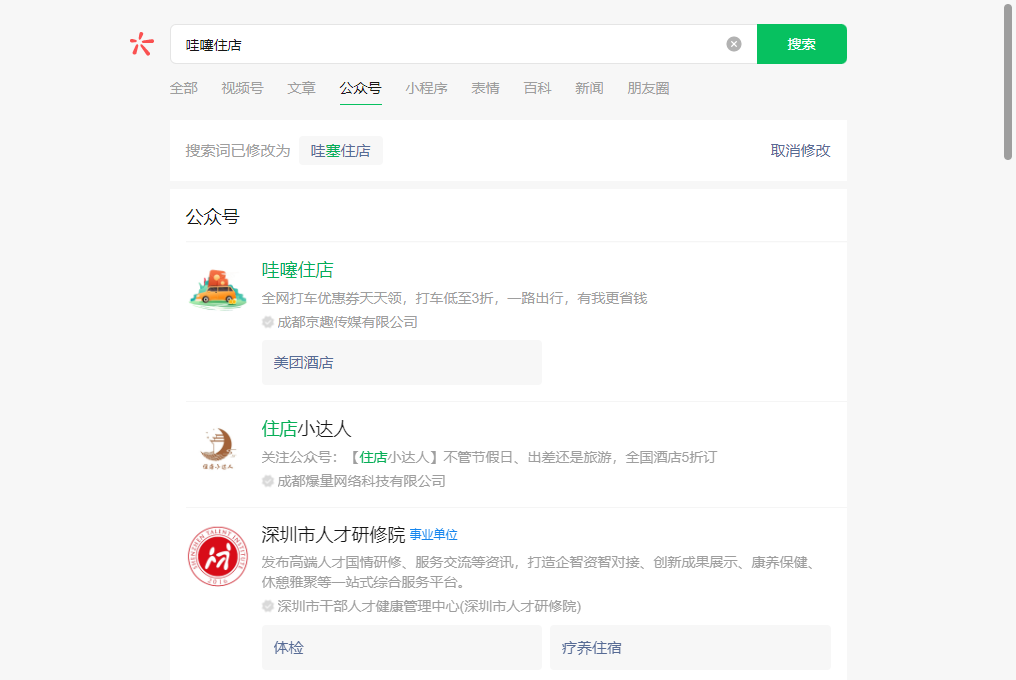This screenshot has width=1016, height=680.
Task: Click the 成都爆量网络科技有限公司 verified badge icon
Action: 268,481
